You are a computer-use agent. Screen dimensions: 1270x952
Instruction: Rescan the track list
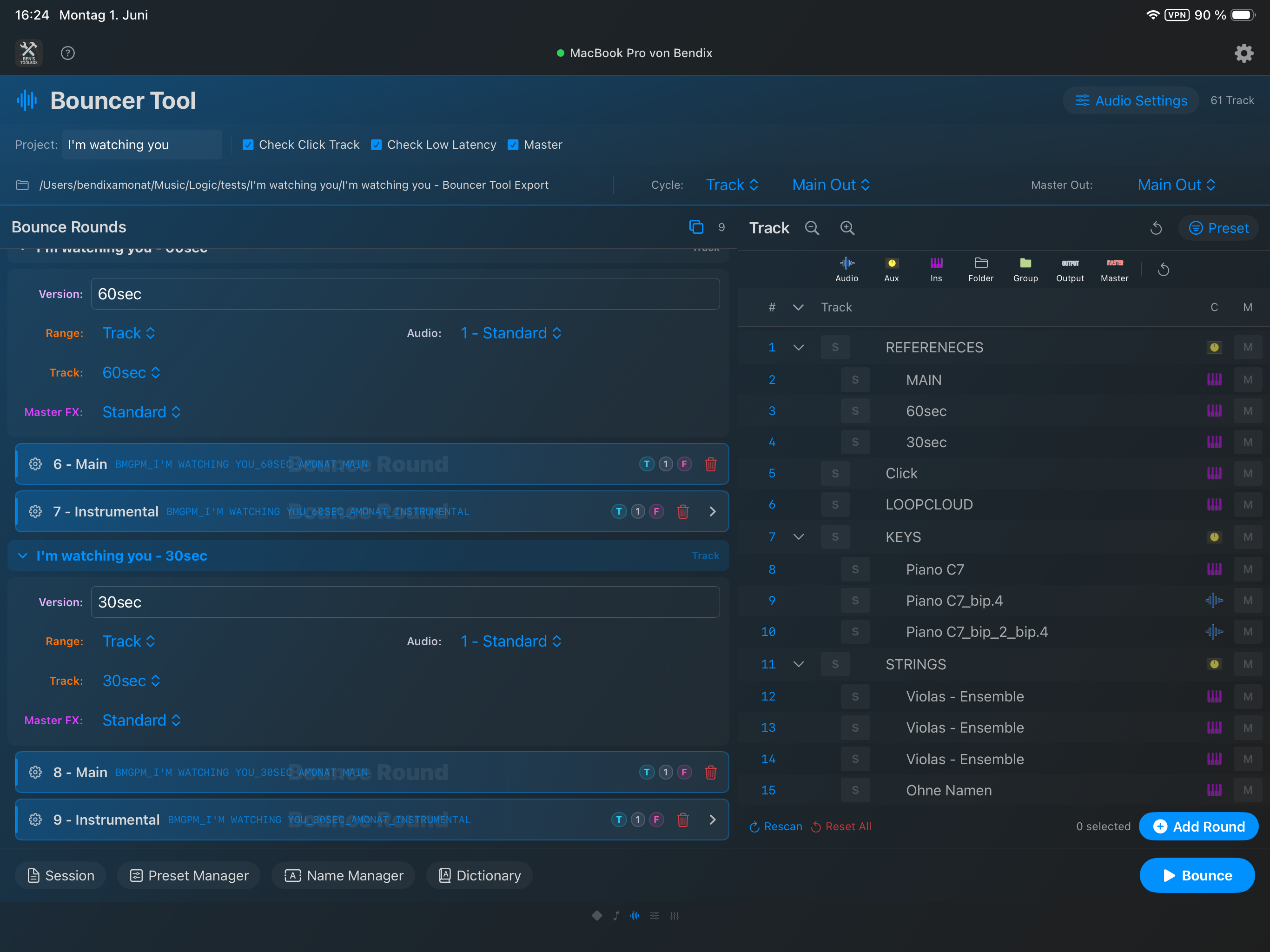775,826
